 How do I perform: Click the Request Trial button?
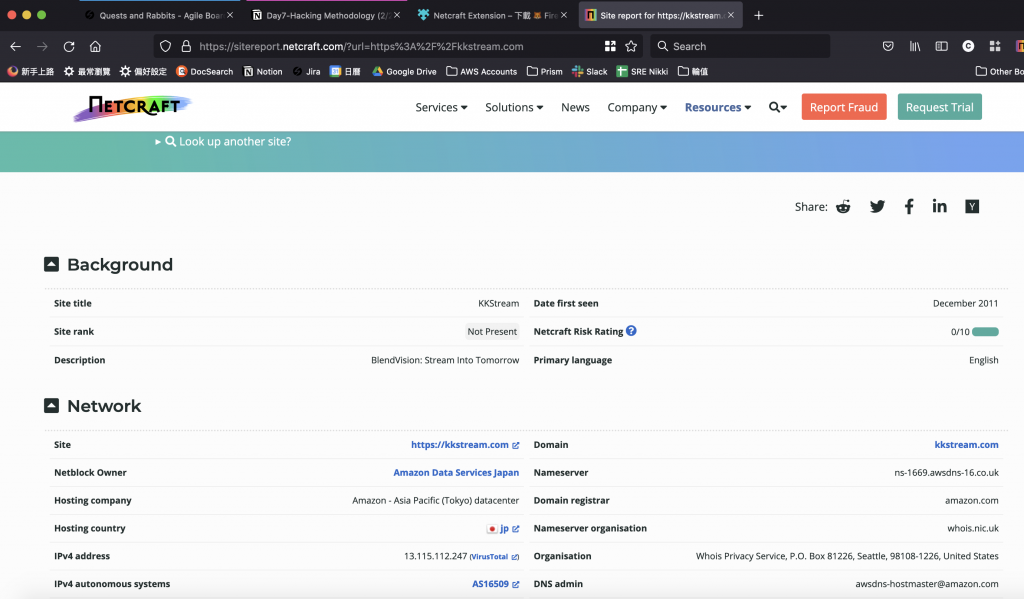939,107
